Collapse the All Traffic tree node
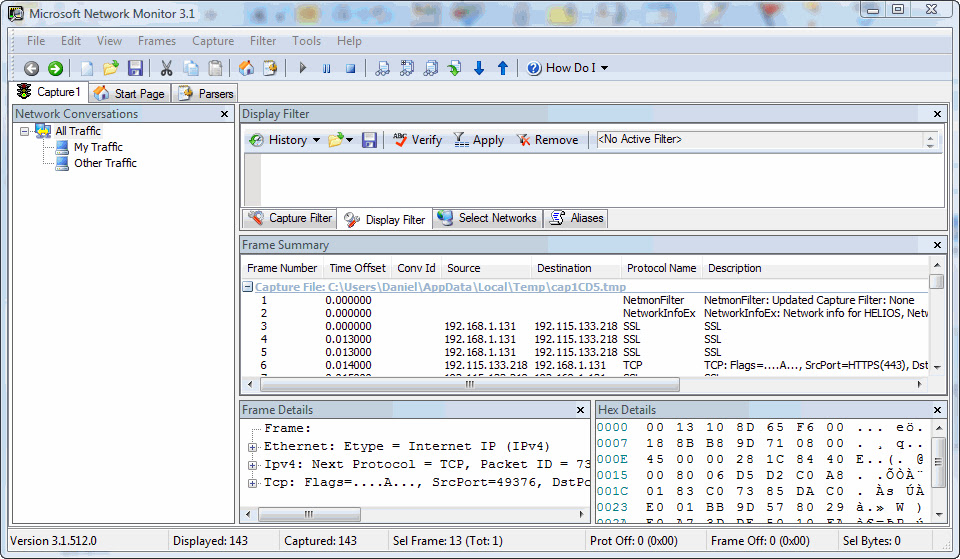 pyautogui.click(x=24, y=131)
